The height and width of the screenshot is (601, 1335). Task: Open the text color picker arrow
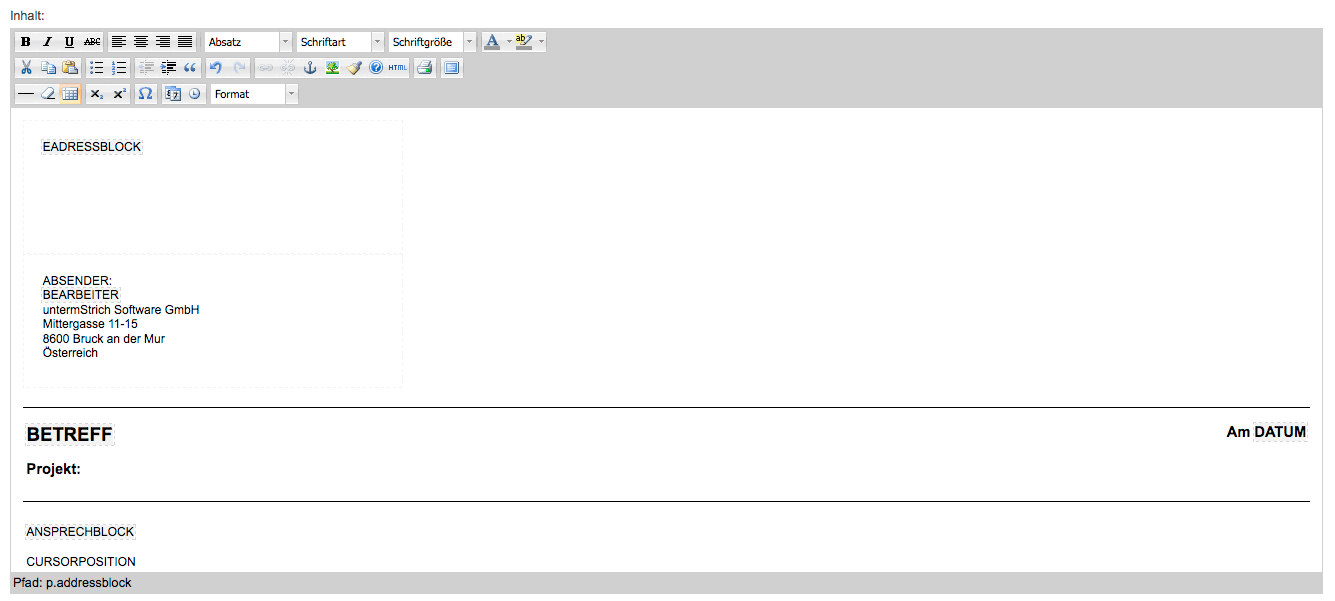(509, 42)
